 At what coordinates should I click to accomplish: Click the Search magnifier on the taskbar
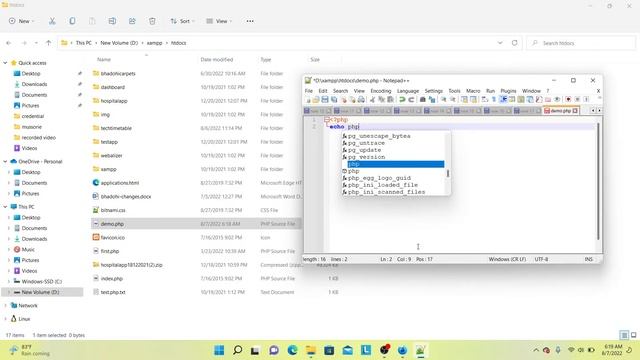tap(237, 350)
